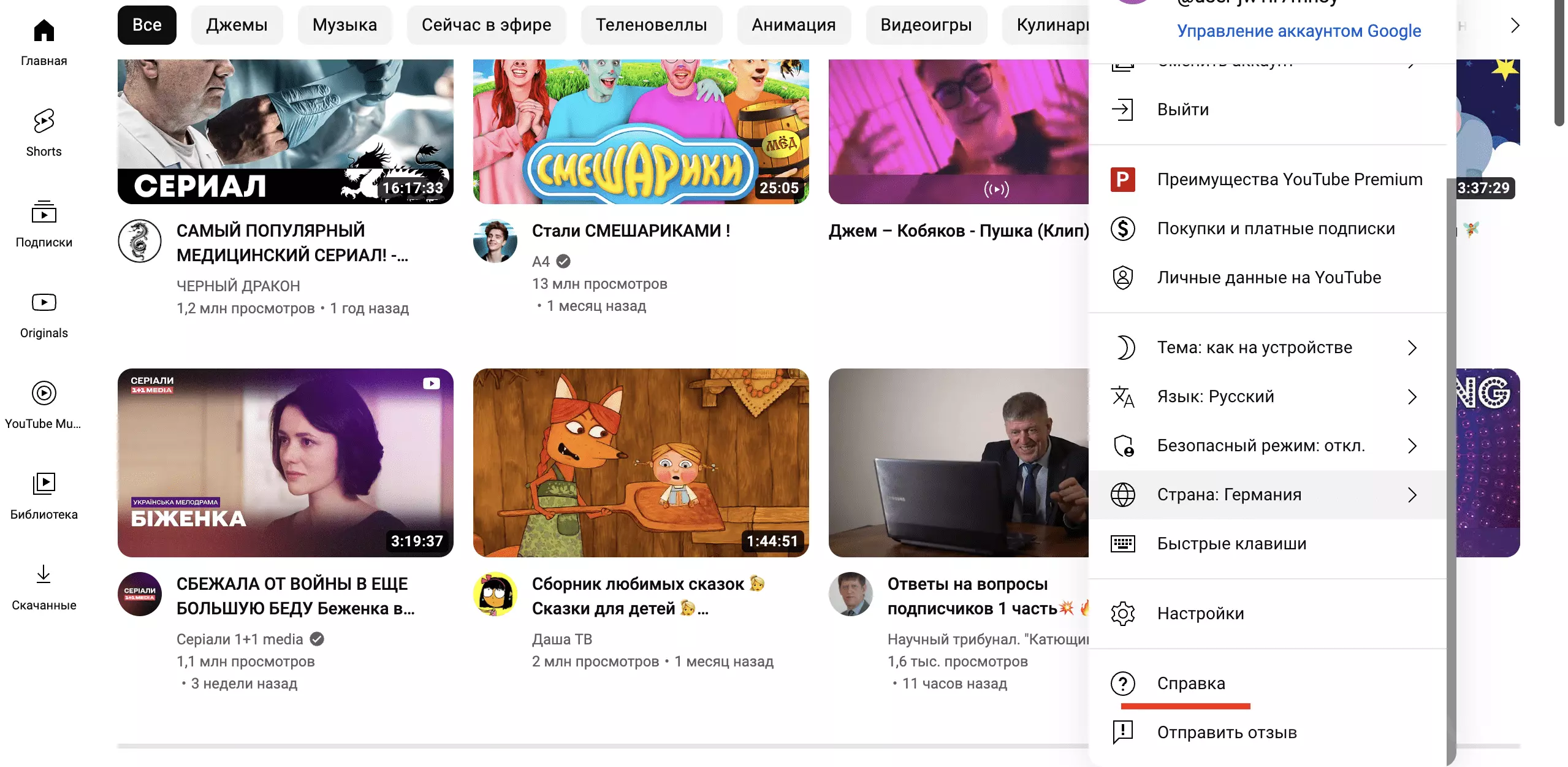1568x767 pixels.
Task: Click the help question mark icon
Action: pos(1122,684)
